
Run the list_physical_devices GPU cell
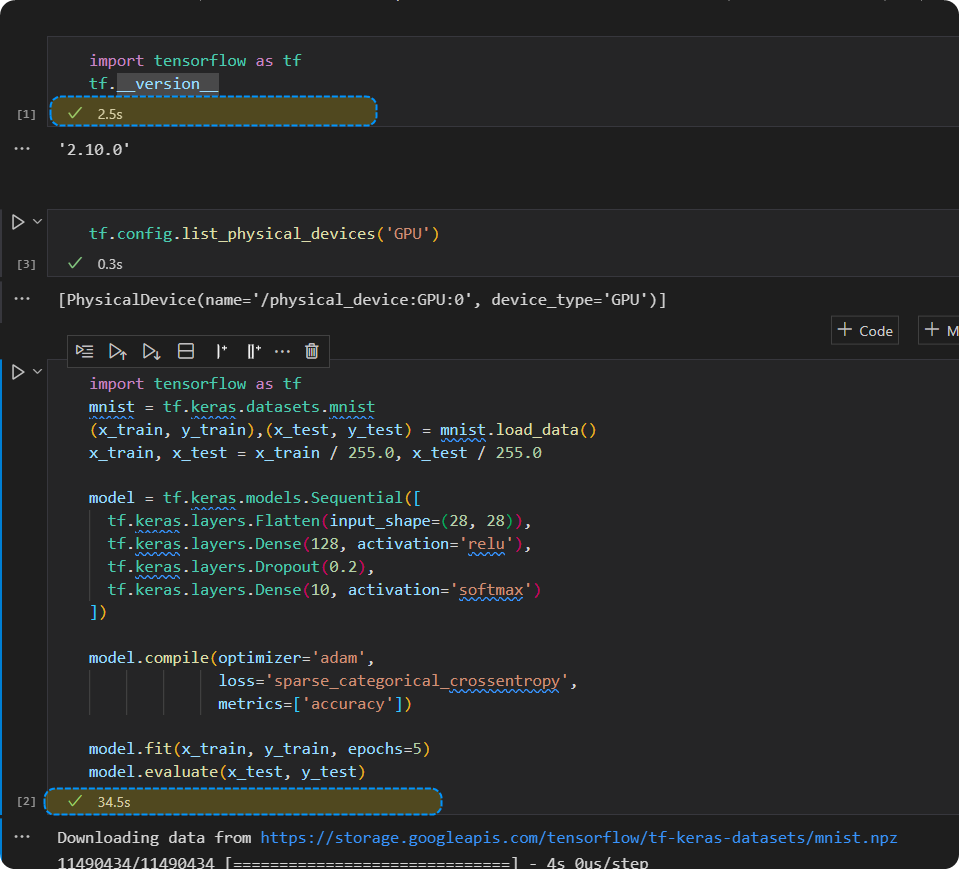click(x=18, y=222)
